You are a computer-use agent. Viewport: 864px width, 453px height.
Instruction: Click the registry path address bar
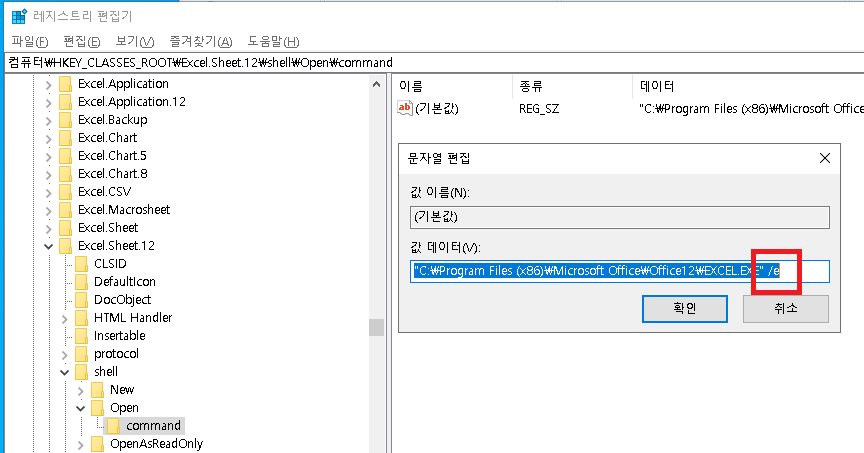click(432, 62)
